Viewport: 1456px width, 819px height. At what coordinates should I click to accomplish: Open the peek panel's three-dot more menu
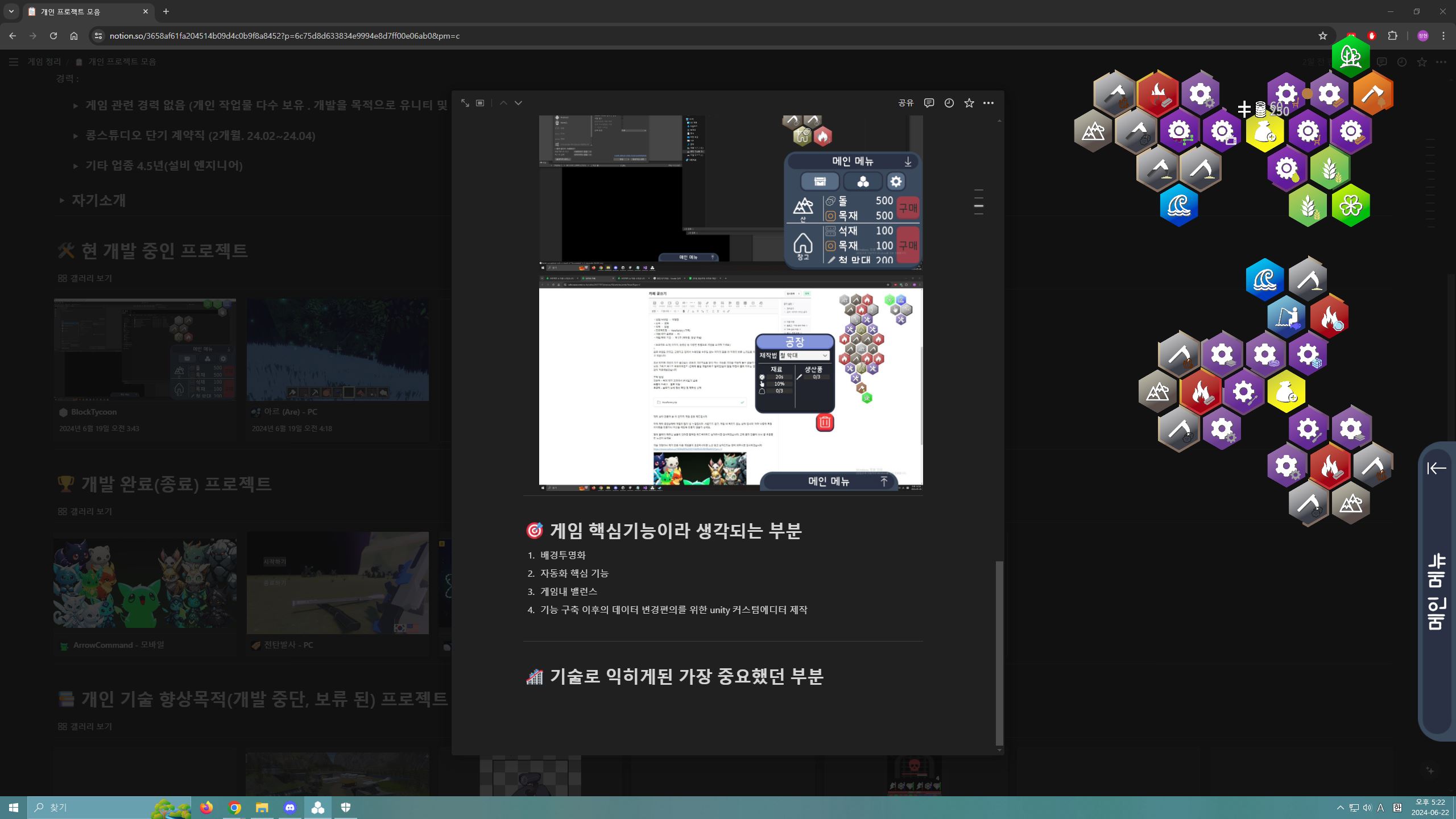coord(988,103)
